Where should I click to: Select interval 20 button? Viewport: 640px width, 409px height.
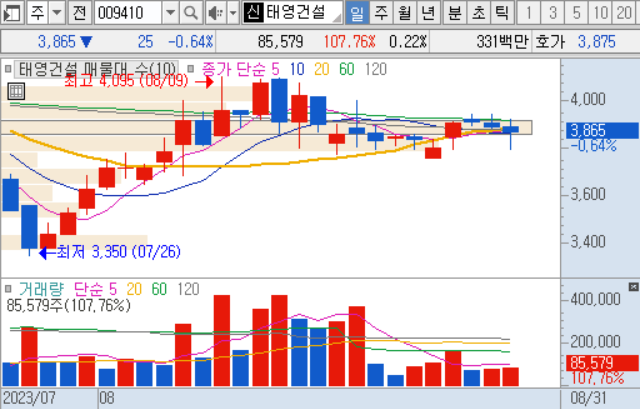click(x=624, y=13)
